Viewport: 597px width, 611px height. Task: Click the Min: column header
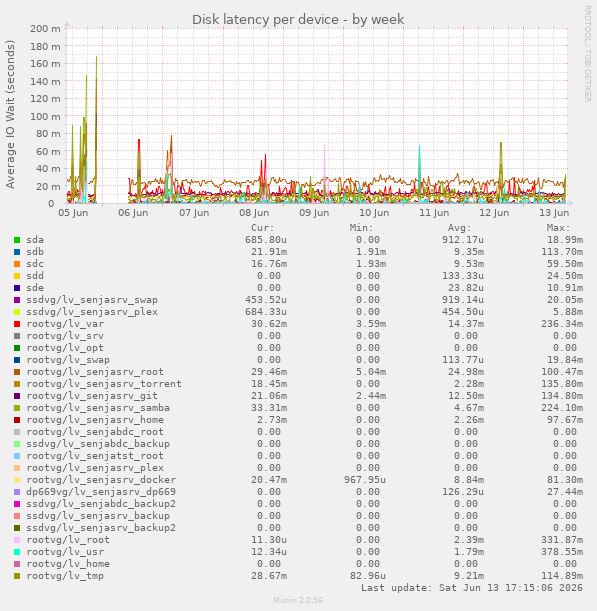(x=362, y=228)
